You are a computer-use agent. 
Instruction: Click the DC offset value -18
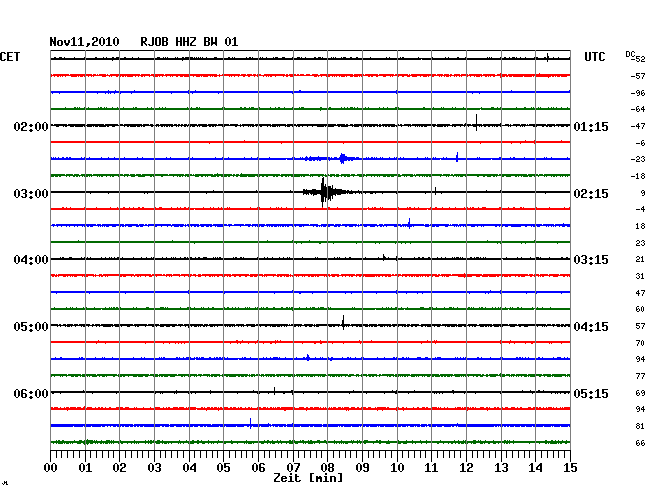pyautogui.click(x=638, y=176)
